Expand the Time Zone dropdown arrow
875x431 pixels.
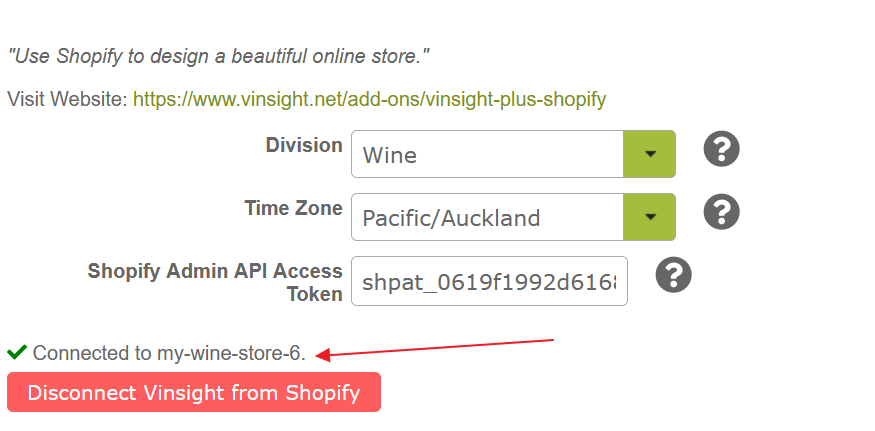(x=649, y=217)
